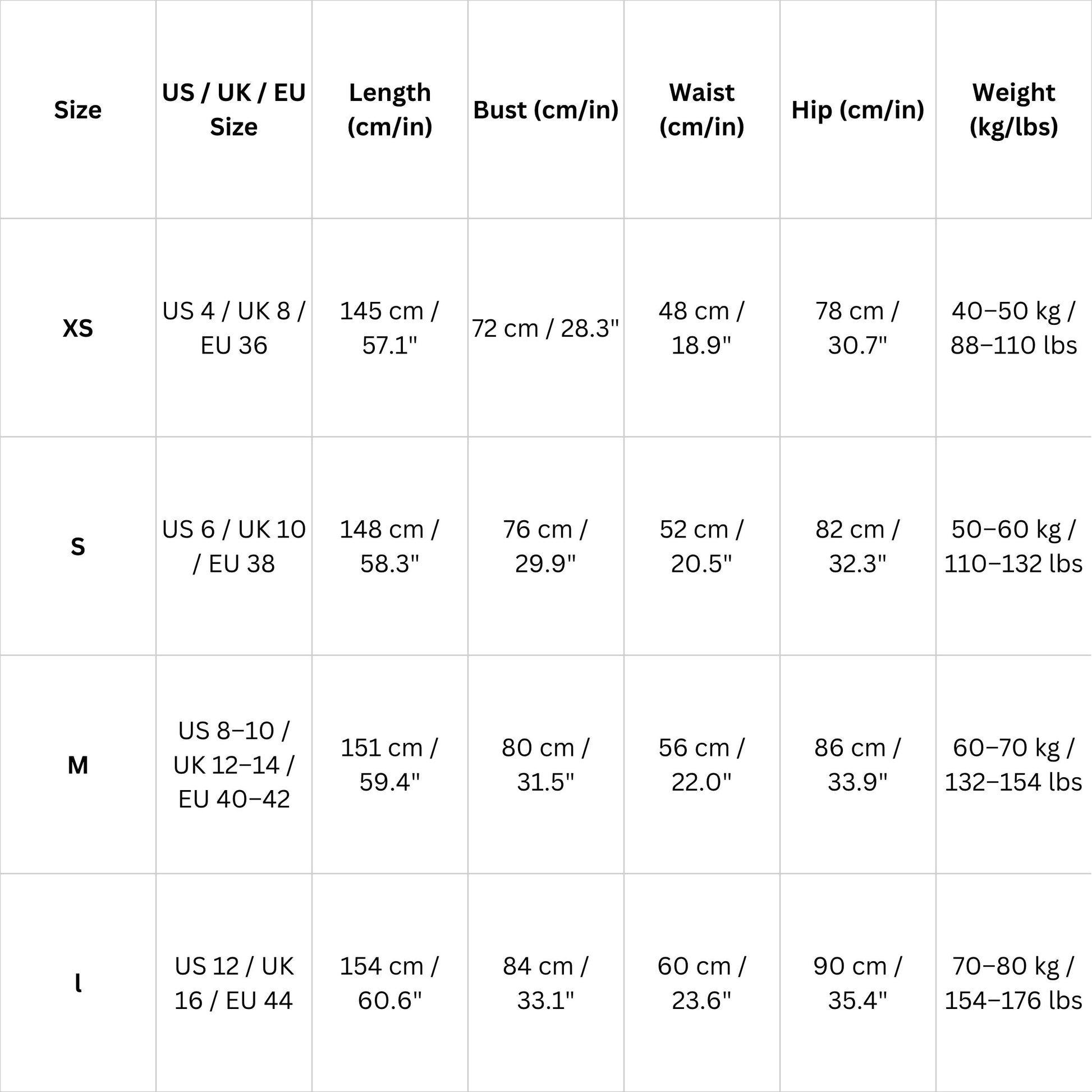
Task: Click the Hip (cm/in) column header
Action: (858, 109)
